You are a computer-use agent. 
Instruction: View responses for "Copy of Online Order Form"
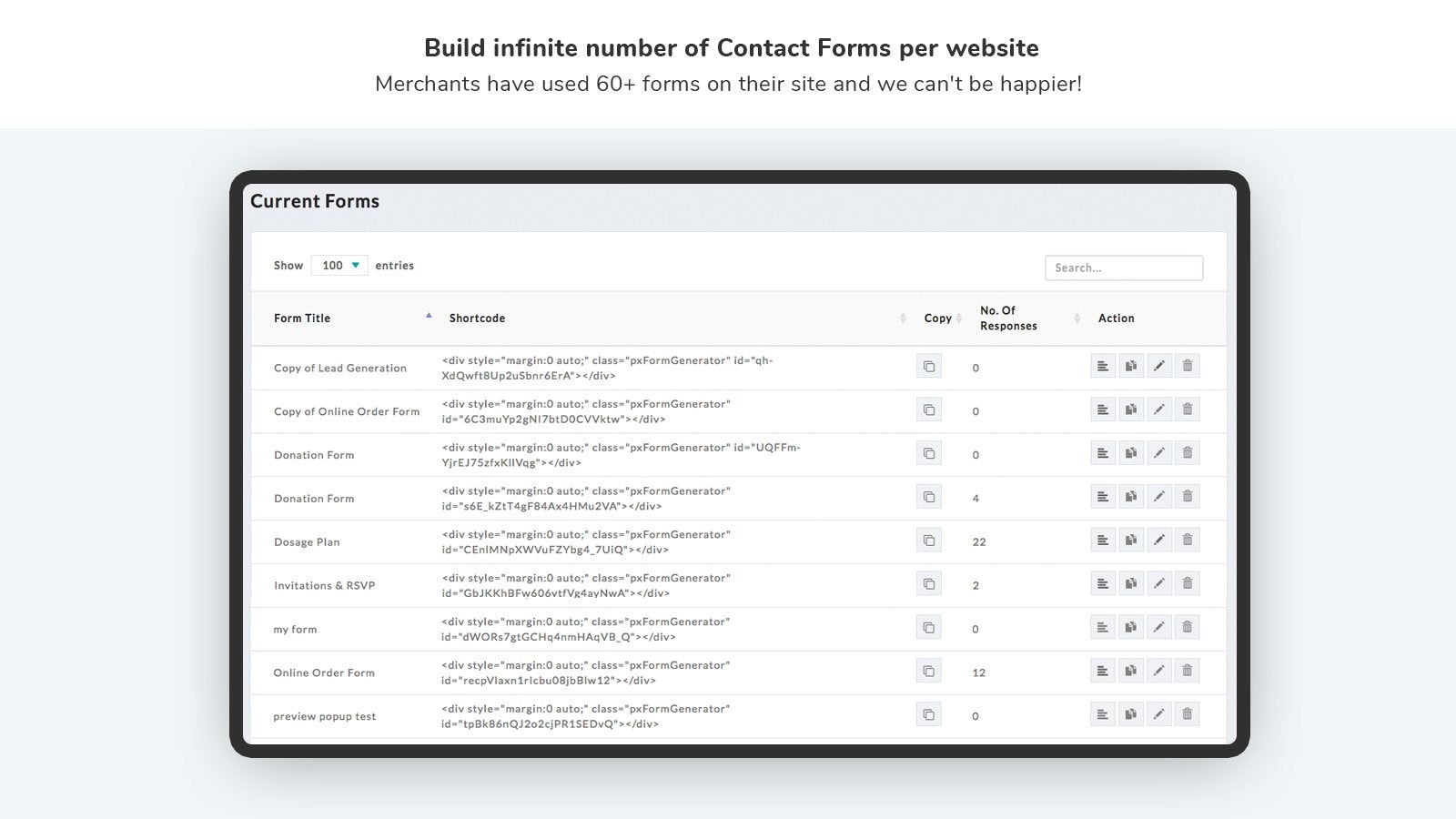pos(1103,409)
